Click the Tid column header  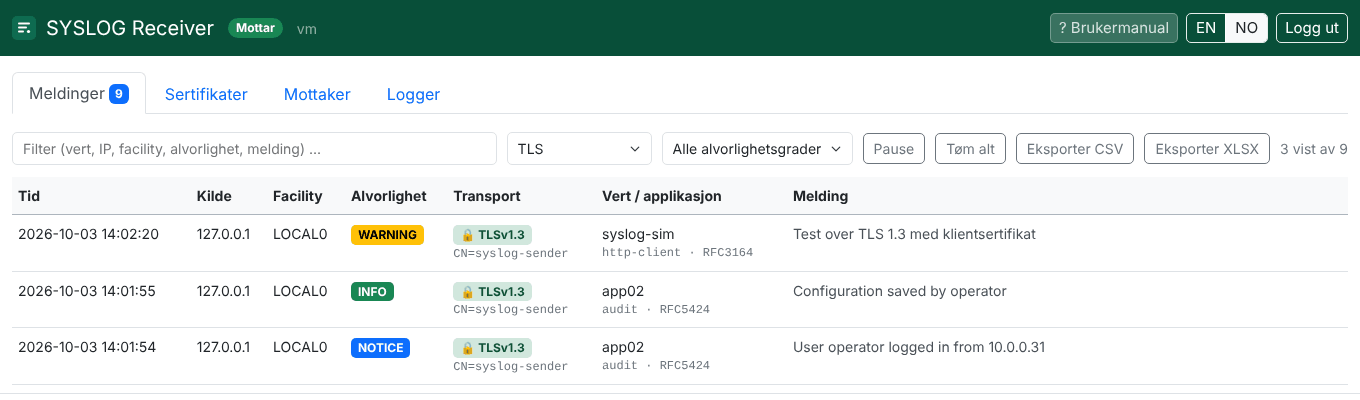point(29,196)
